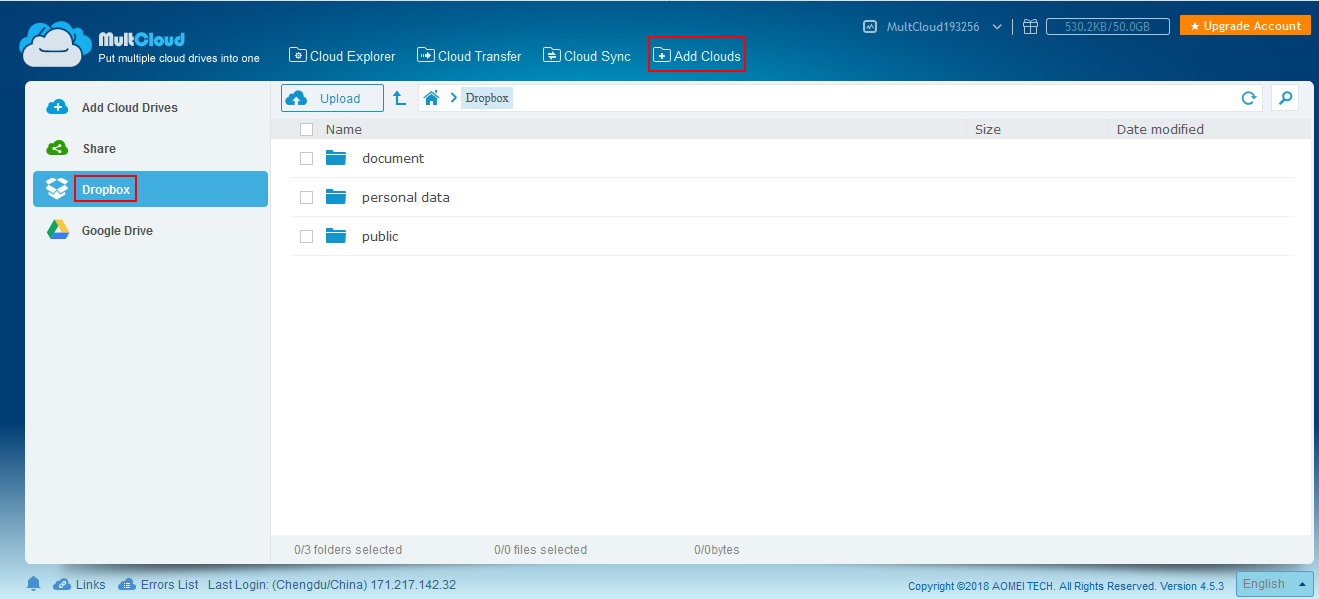Open the document folder name
Screen dimensions: 1319x599
click(393, 158)
